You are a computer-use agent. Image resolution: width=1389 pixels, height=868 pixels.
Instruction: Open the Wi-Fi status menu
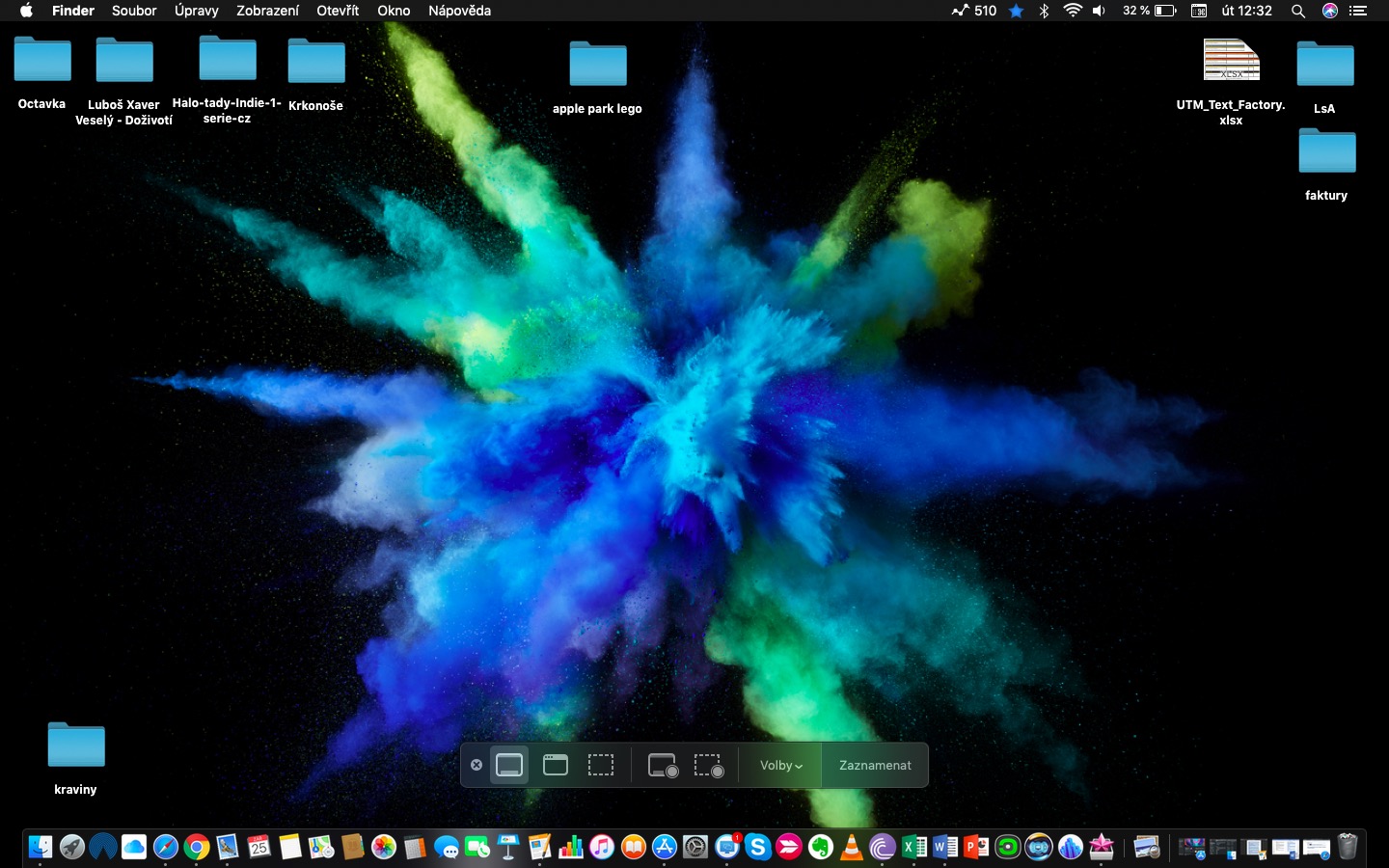coord(1072,11)
